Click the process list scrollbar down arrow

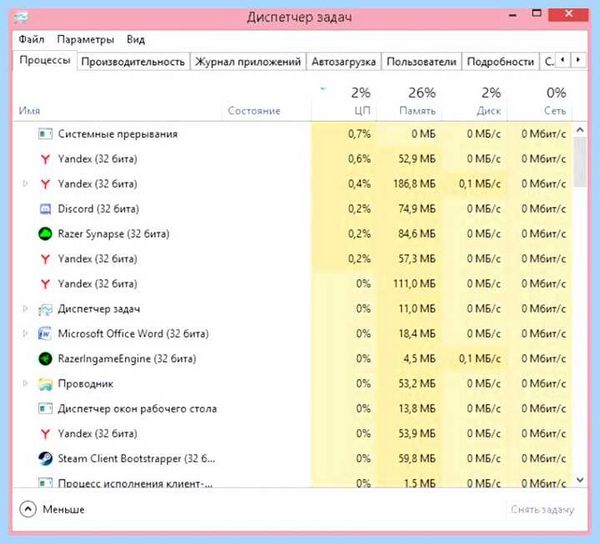[x=580, y=479]
